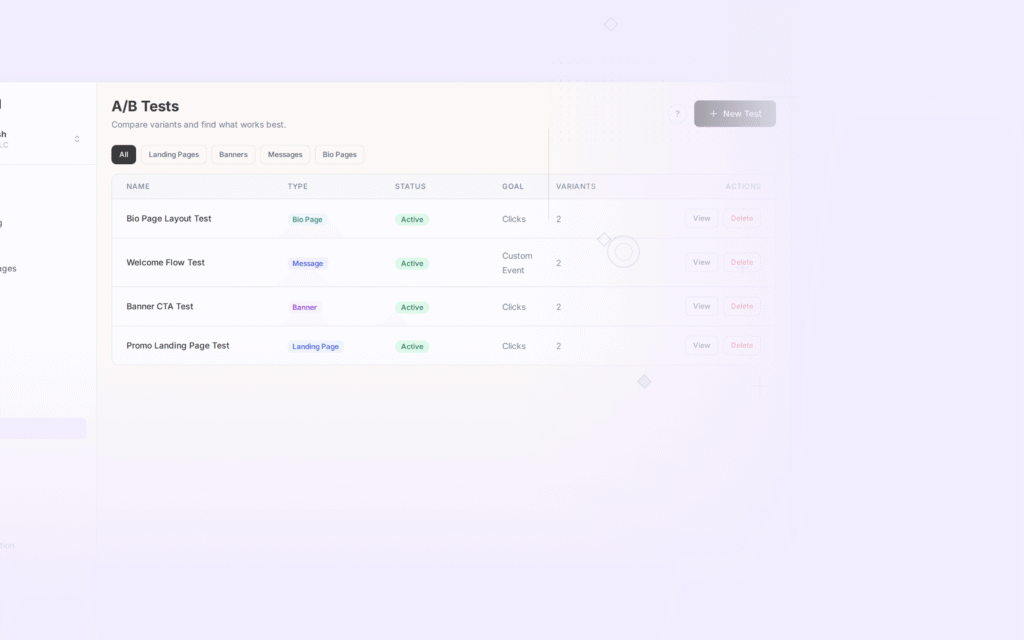Click the NAME column header
The width and height of the screenshot is (1024, 640).
click(138, 186)
